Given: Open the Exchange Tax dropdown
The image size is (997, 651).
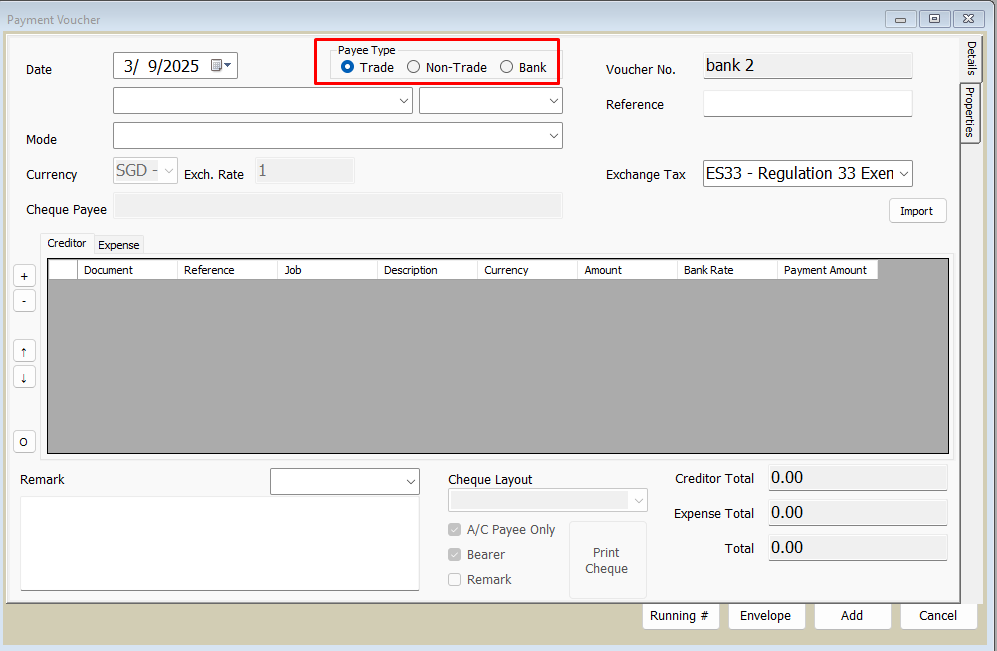Looking at the screenshot, I should tap(904, 174).
